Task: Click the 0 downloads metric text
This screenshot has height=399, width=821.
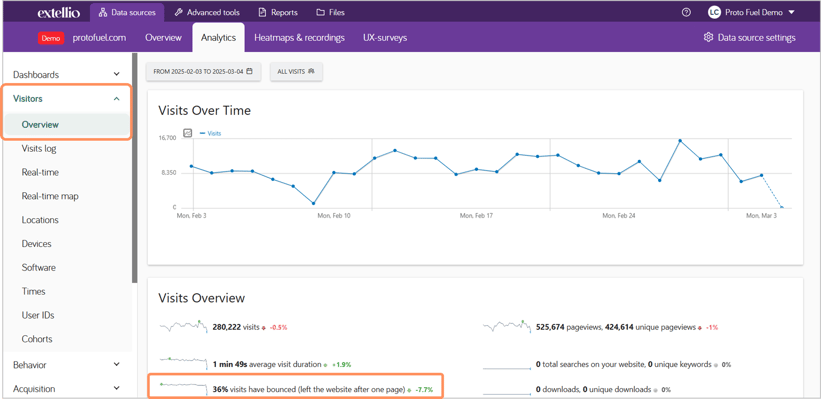Action: (593, 390)
